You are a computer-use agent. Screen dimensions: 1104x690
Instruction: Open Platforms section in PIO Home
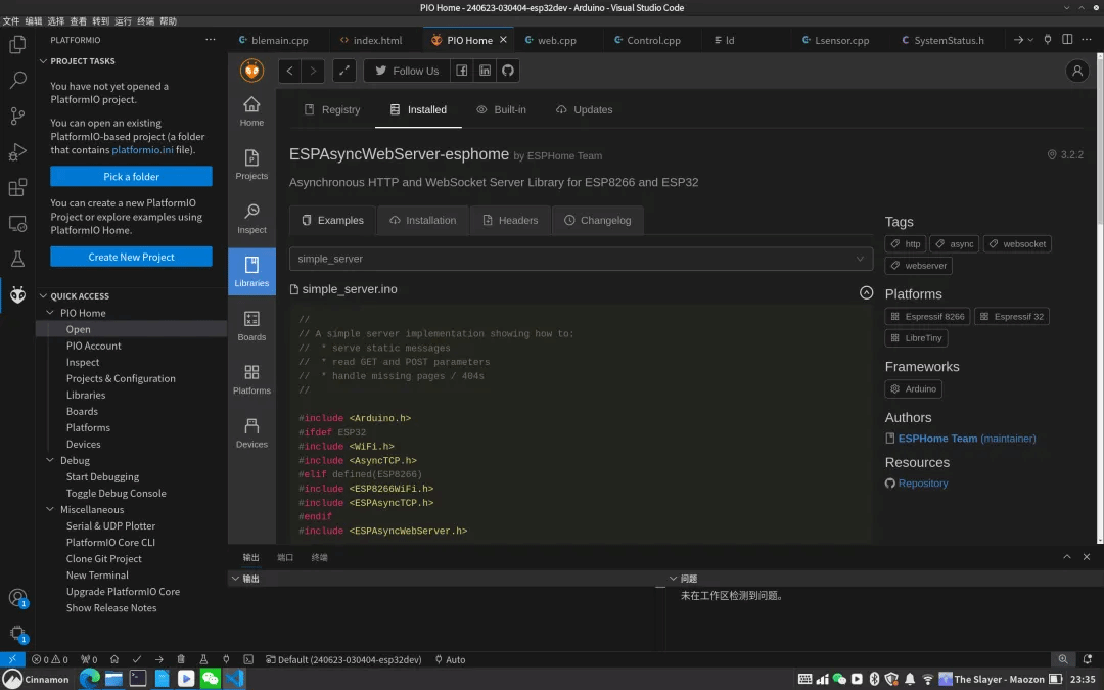pyautogui.click(x=251, y=379)
